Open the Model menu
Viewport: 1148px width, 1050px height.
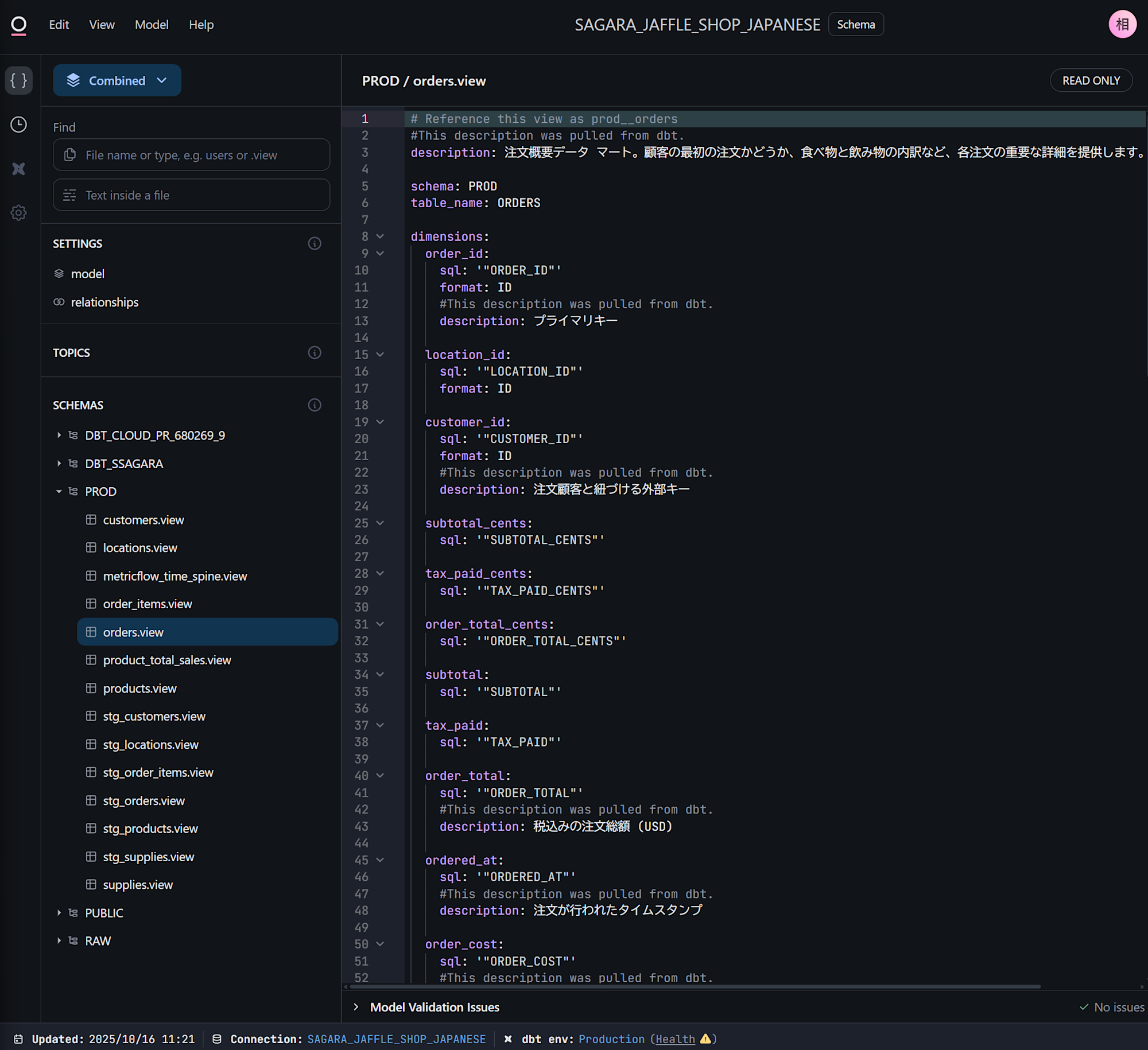[x=152, y=25]
